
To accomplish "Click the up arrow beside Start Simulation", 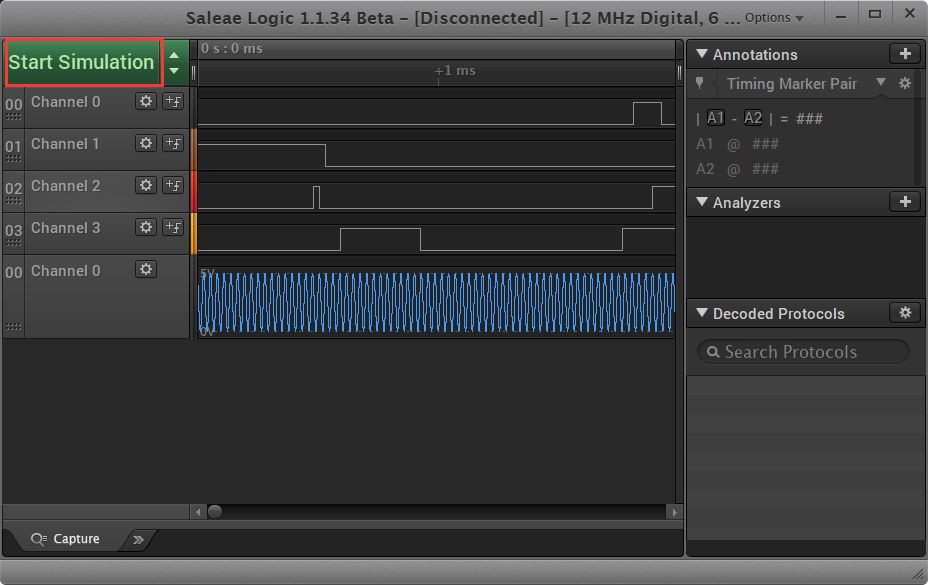I will [x=174, y=55].
